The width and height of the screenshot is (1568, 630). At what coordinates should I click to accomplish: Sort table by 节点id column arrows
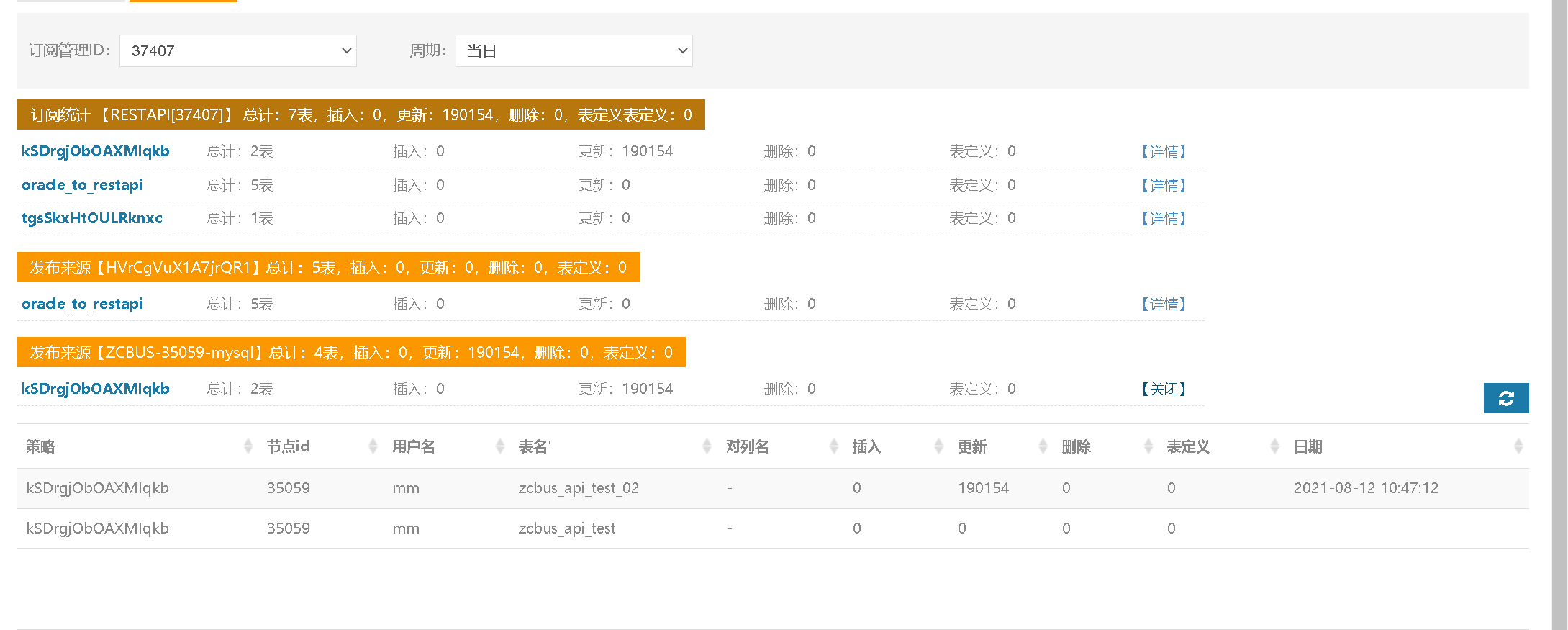[373, 446]
